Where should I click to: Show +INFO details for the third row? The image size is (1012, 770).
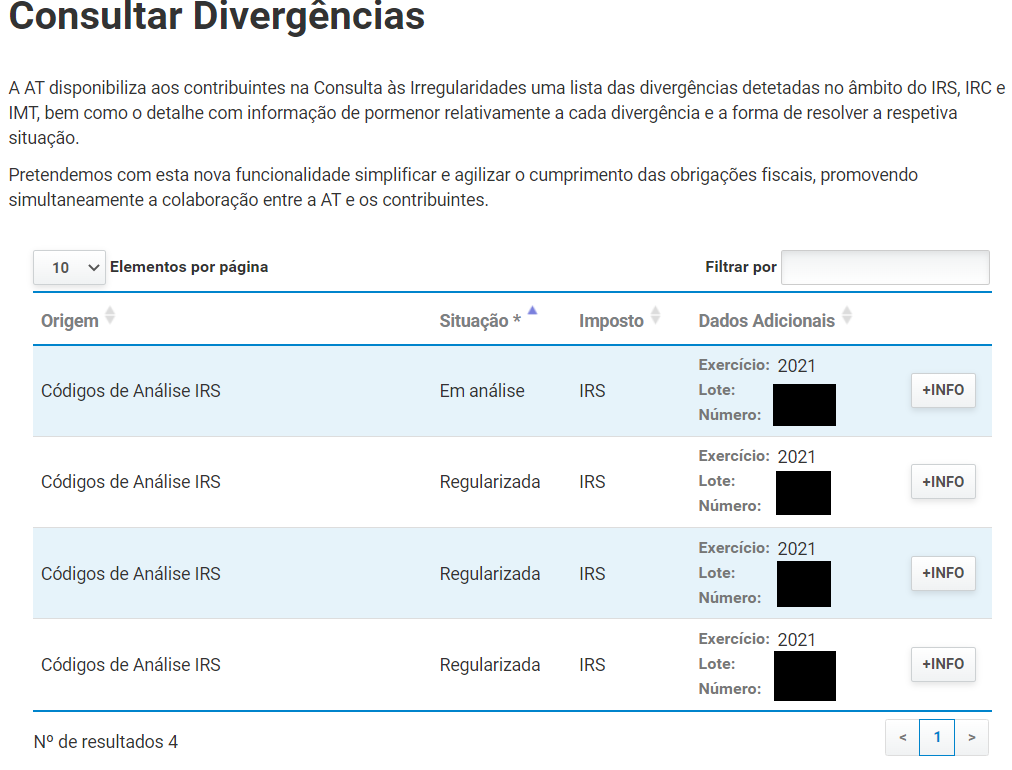click(942, 573)
